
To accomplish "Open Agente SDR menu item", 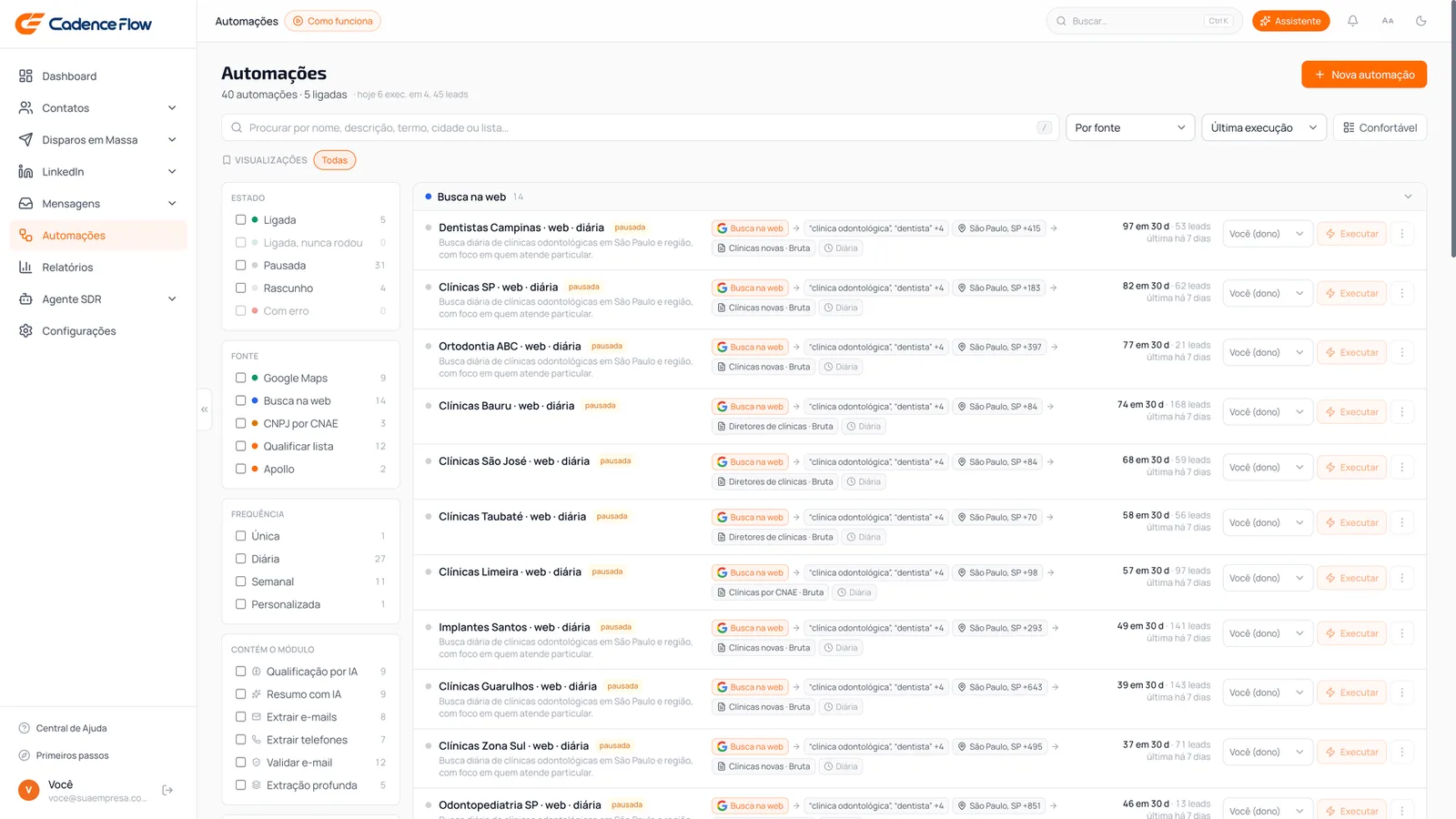I will coord(98,299).
